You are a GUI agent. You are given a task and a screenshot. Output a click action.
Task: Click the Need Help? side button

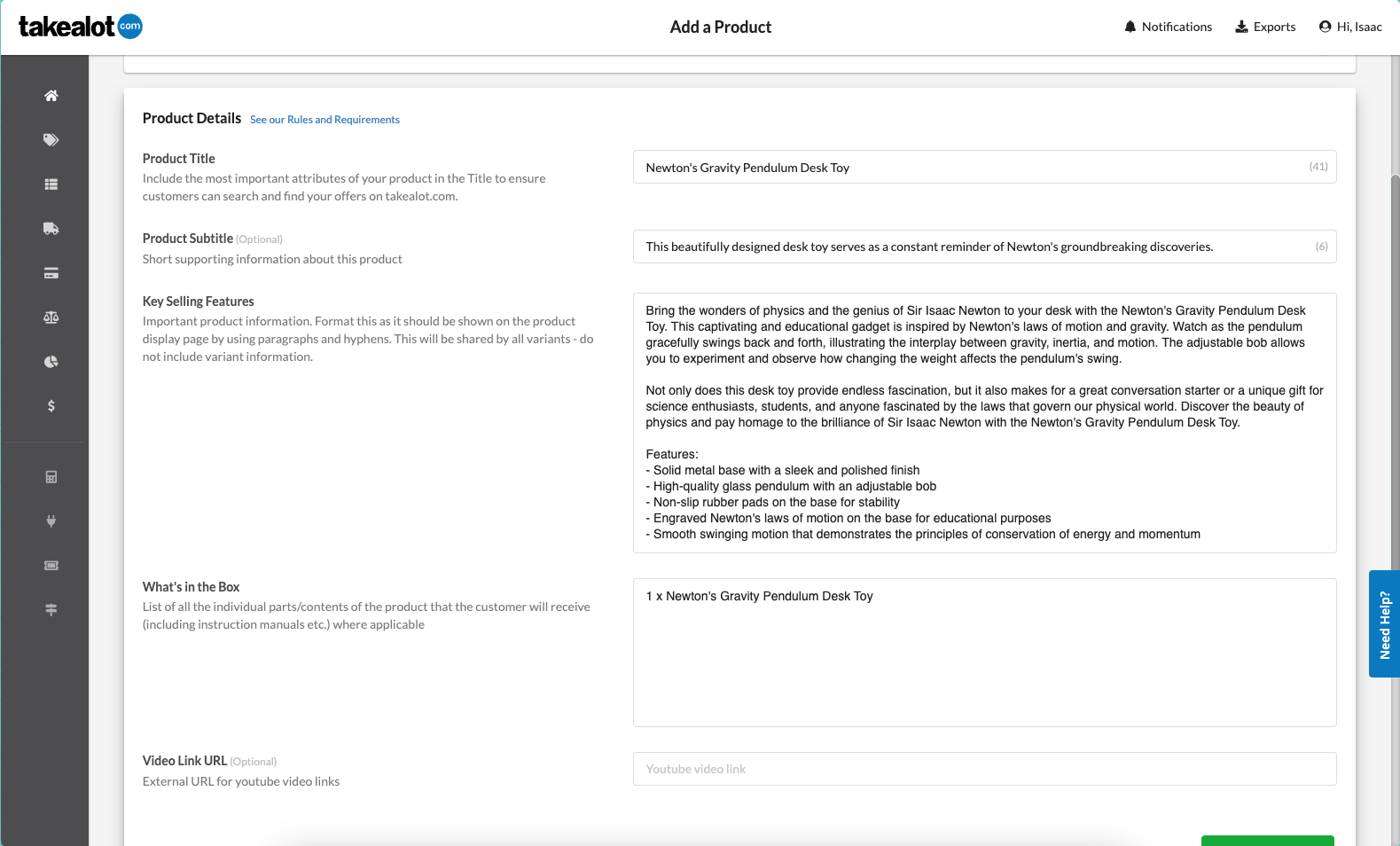point(1384,624)
